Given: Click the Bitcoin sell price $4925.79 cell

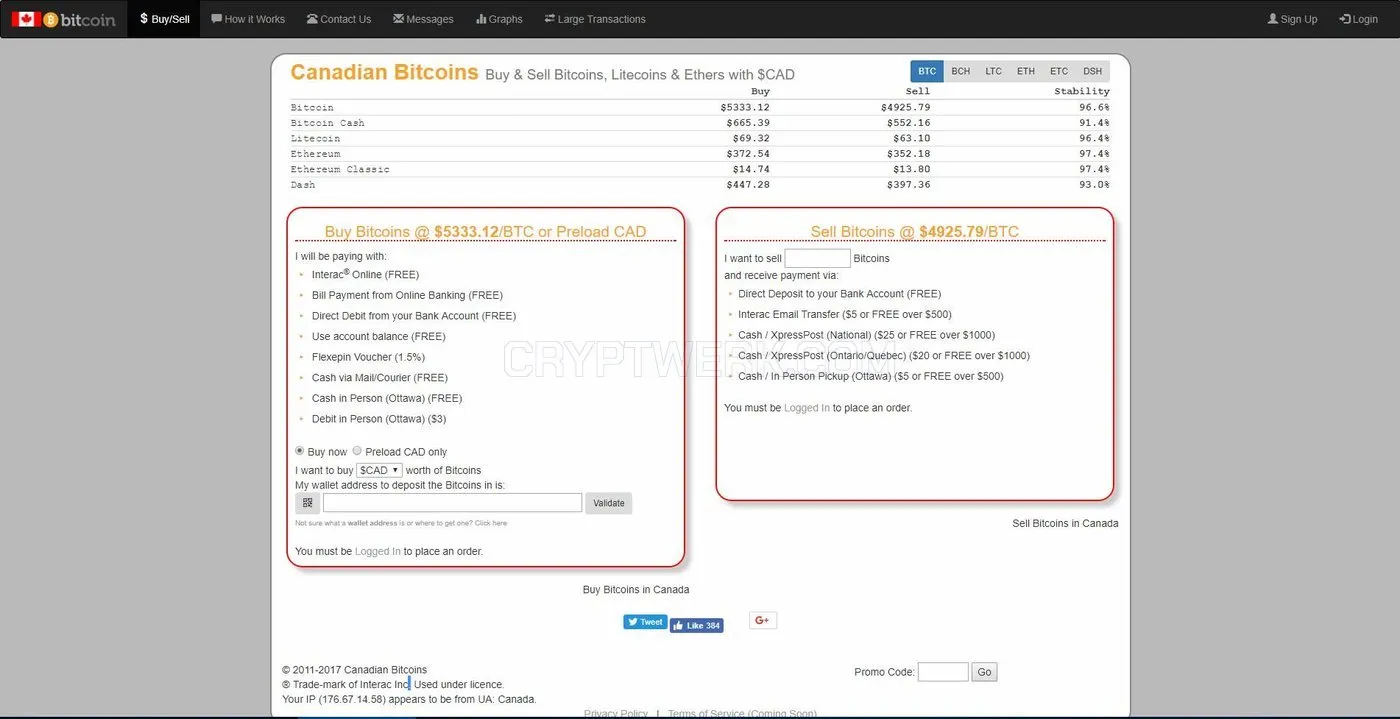Looking at the screenshot, I should [906, 107].
